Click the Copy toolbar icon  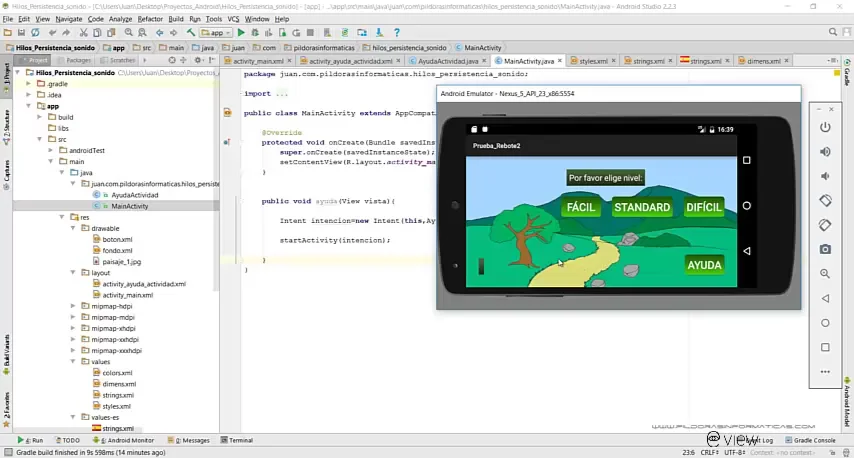tap(97, 33)
